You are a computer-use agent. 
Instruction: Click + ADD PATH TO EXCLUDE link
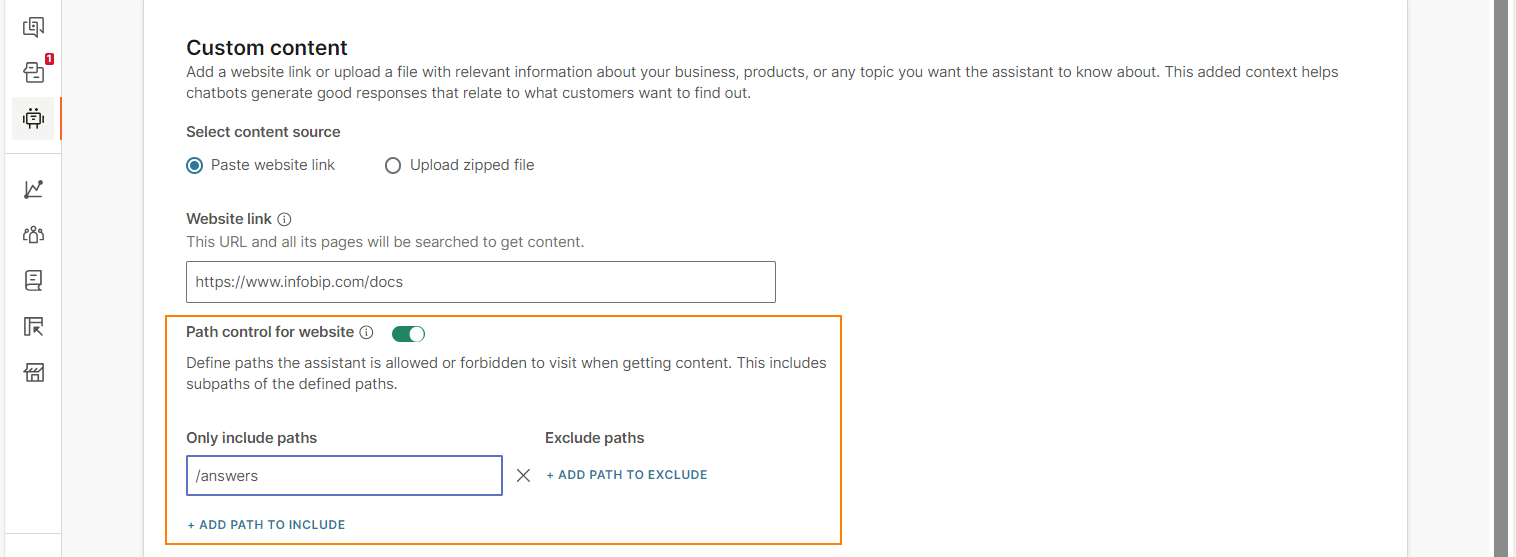coord(627,475)
